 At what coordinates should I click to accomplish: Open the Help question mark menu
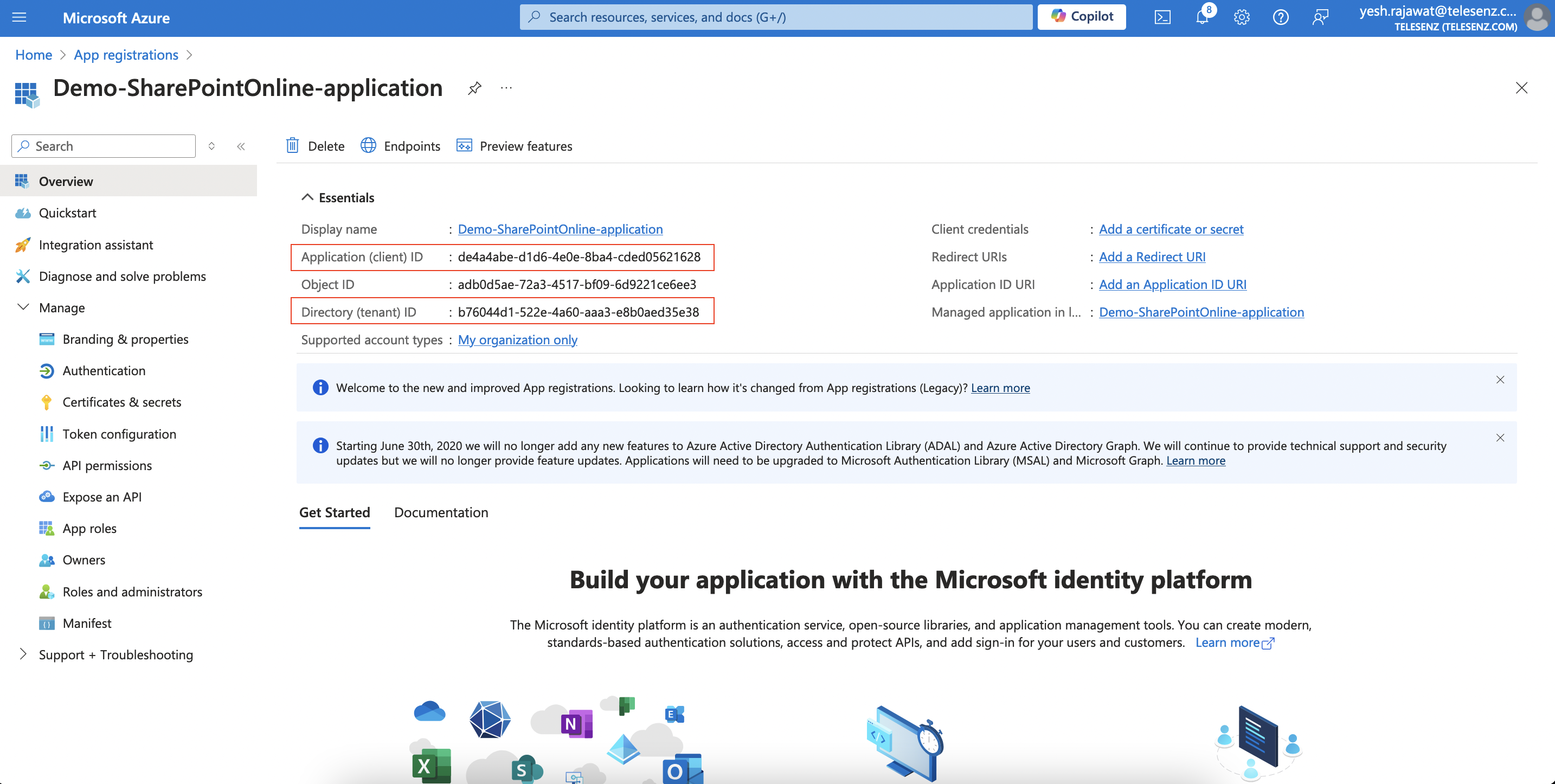[x=1280, y=17]
